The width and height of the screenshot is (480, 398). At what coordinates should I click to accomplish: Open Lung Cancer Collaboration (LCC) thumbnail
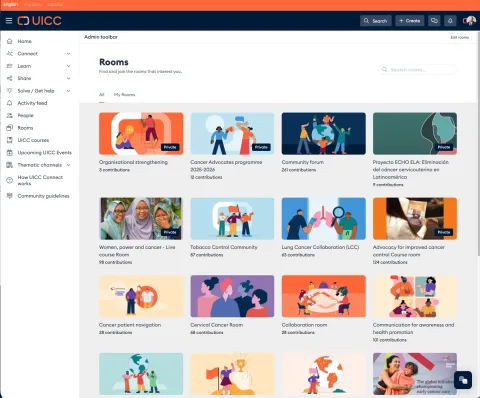click(324, 219)
